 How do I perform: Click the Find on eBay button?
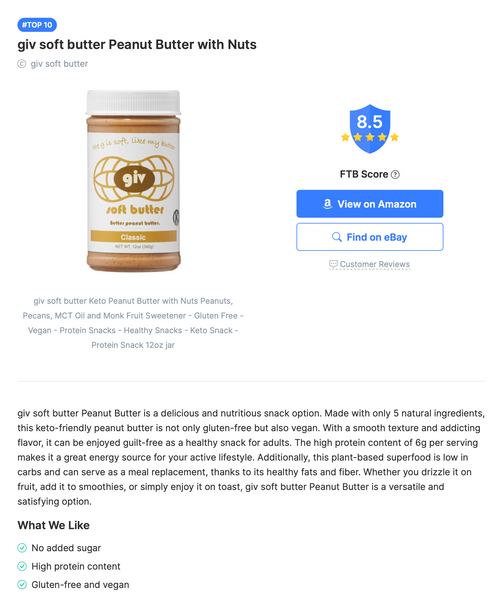click(370, 237)
